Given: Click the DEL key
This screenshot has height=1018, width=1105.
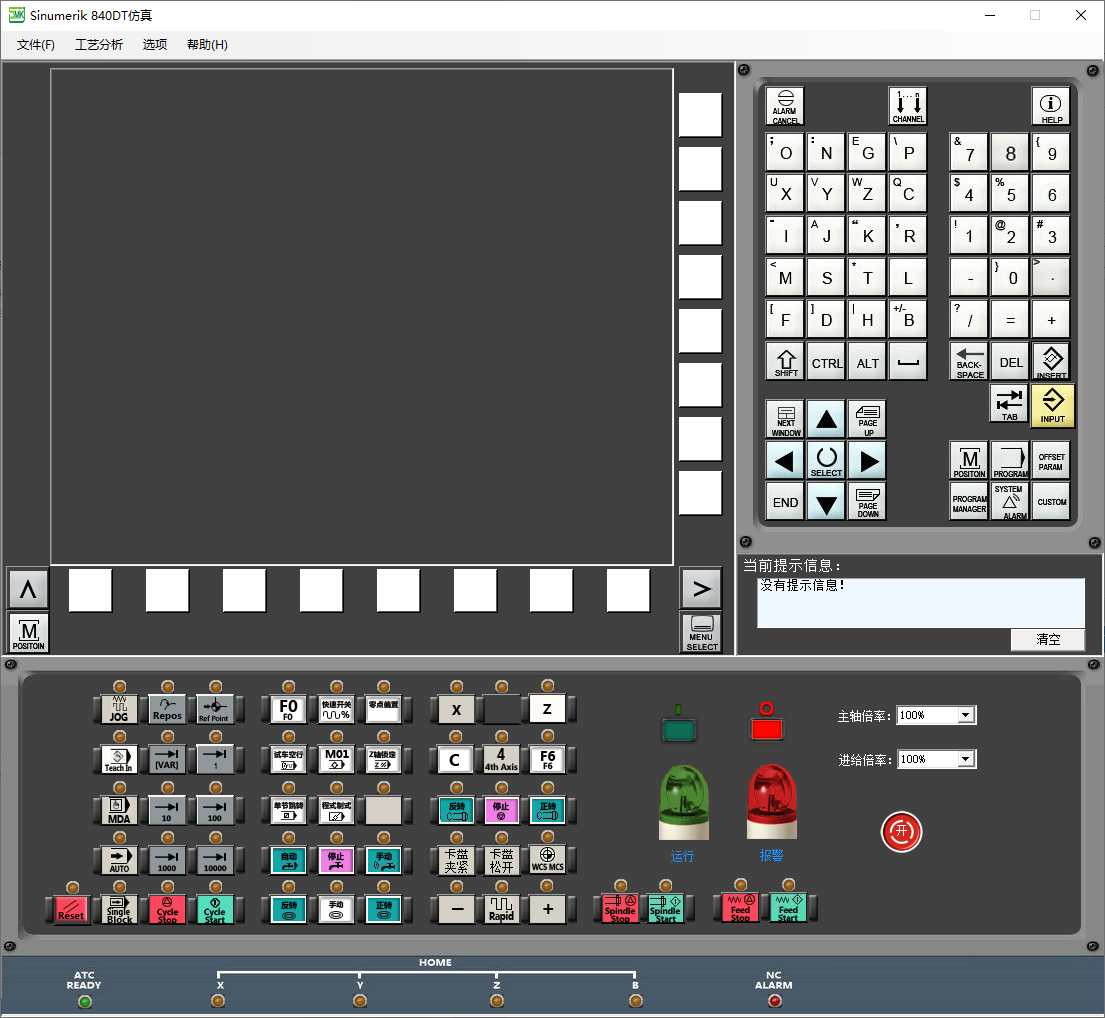Looking at the screenshot, I should [x=1010, y=361].
